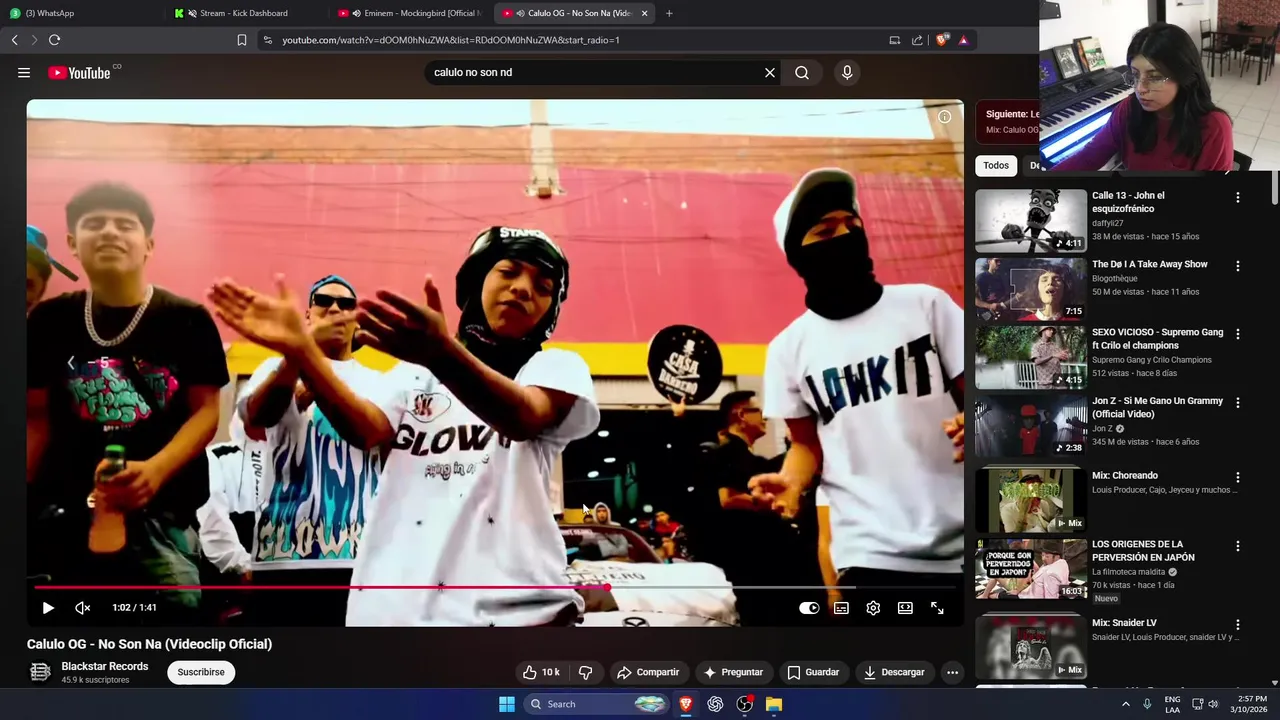This screenshot has width=1280, height=720.
Task: Show hidden system tray icons
Action: [x=1126, y=704]
